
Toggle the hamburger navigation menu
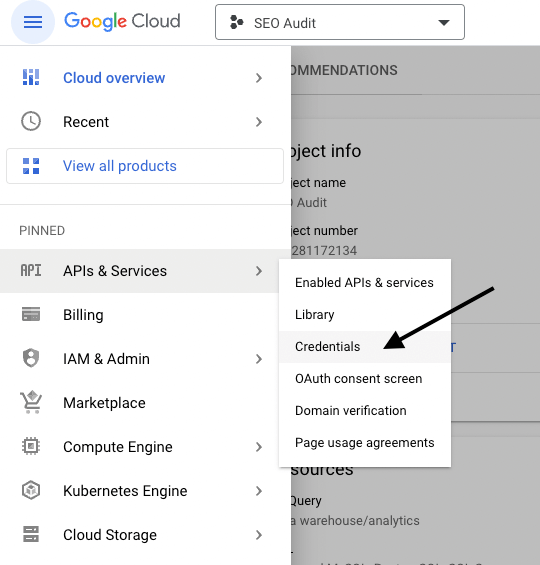[x=33, y=22]
